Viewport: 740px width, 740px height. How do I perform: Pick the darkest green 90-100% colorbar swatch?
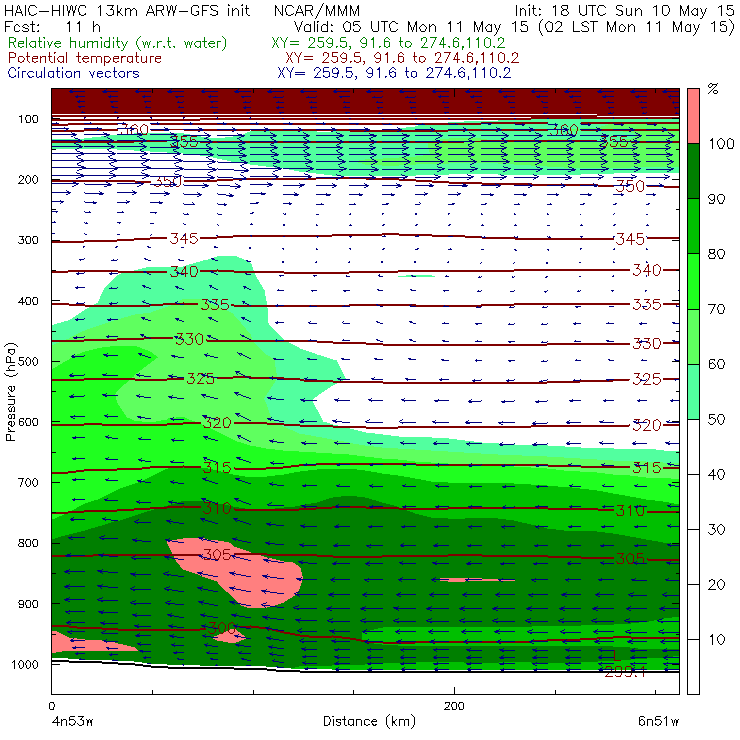(693, 171)
